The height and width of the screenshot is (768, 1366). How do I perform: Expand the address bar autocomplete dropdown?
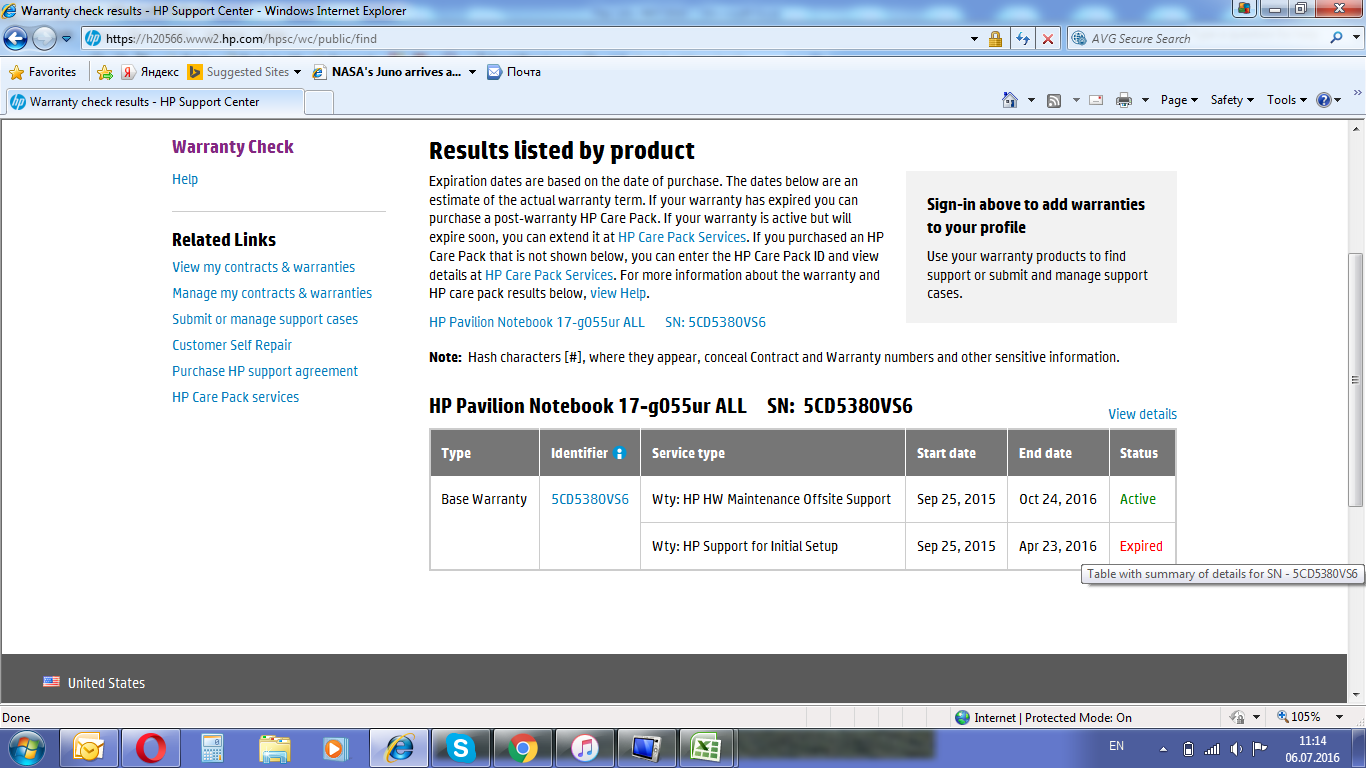coord(975,39)
